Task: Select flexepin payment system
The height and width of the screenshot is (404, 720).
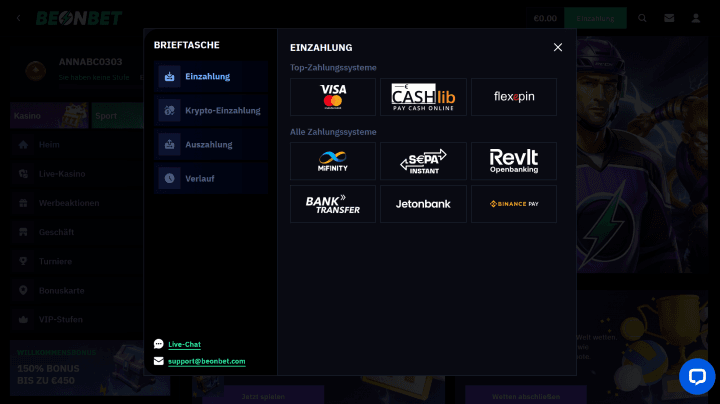Action: [x=514, y=97]
